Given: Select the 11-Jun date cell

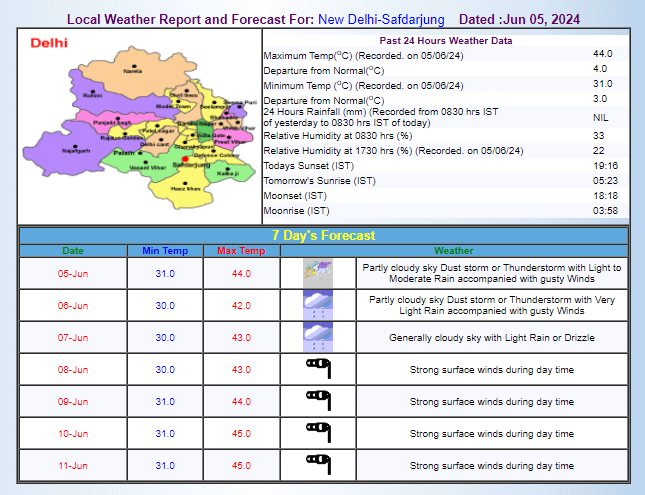Looking at the screenshot, I should click(73, 465).
